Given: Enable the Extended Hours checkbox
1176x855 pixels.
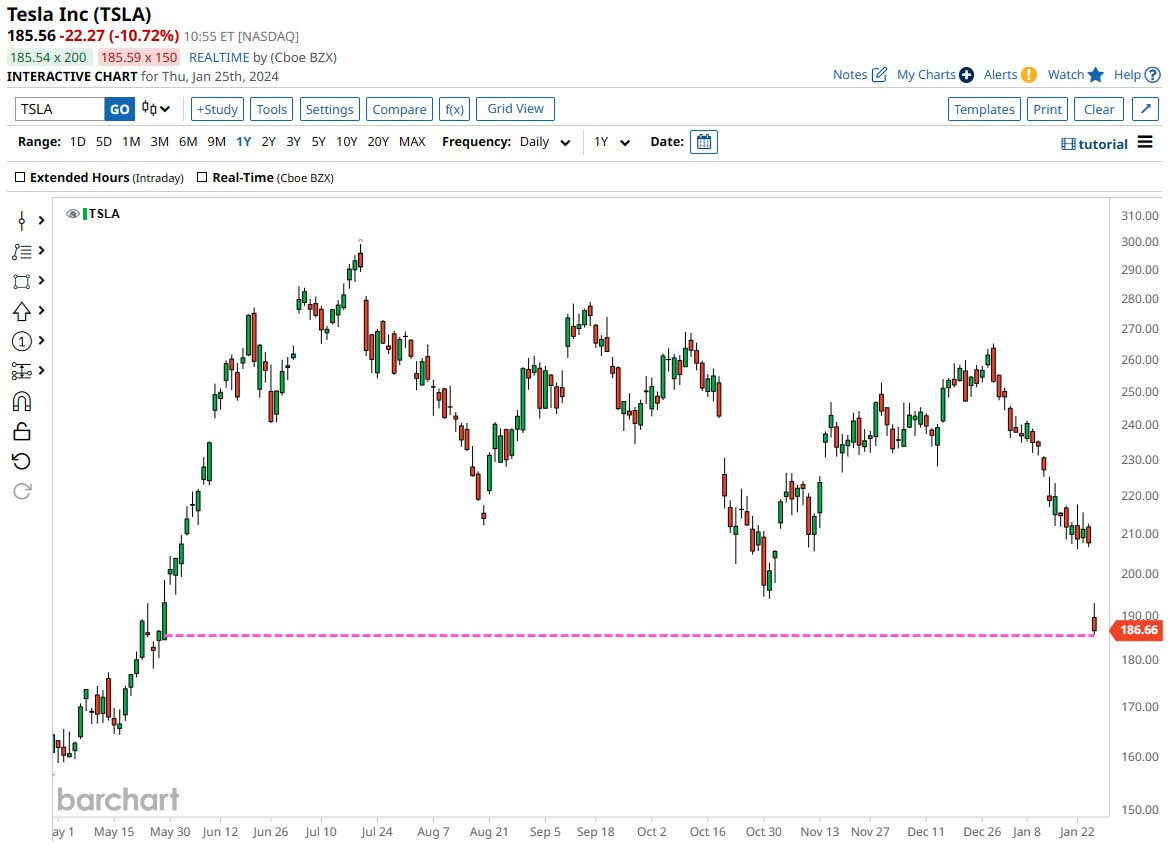Looking at the screenshot, I should click(21, 178).
